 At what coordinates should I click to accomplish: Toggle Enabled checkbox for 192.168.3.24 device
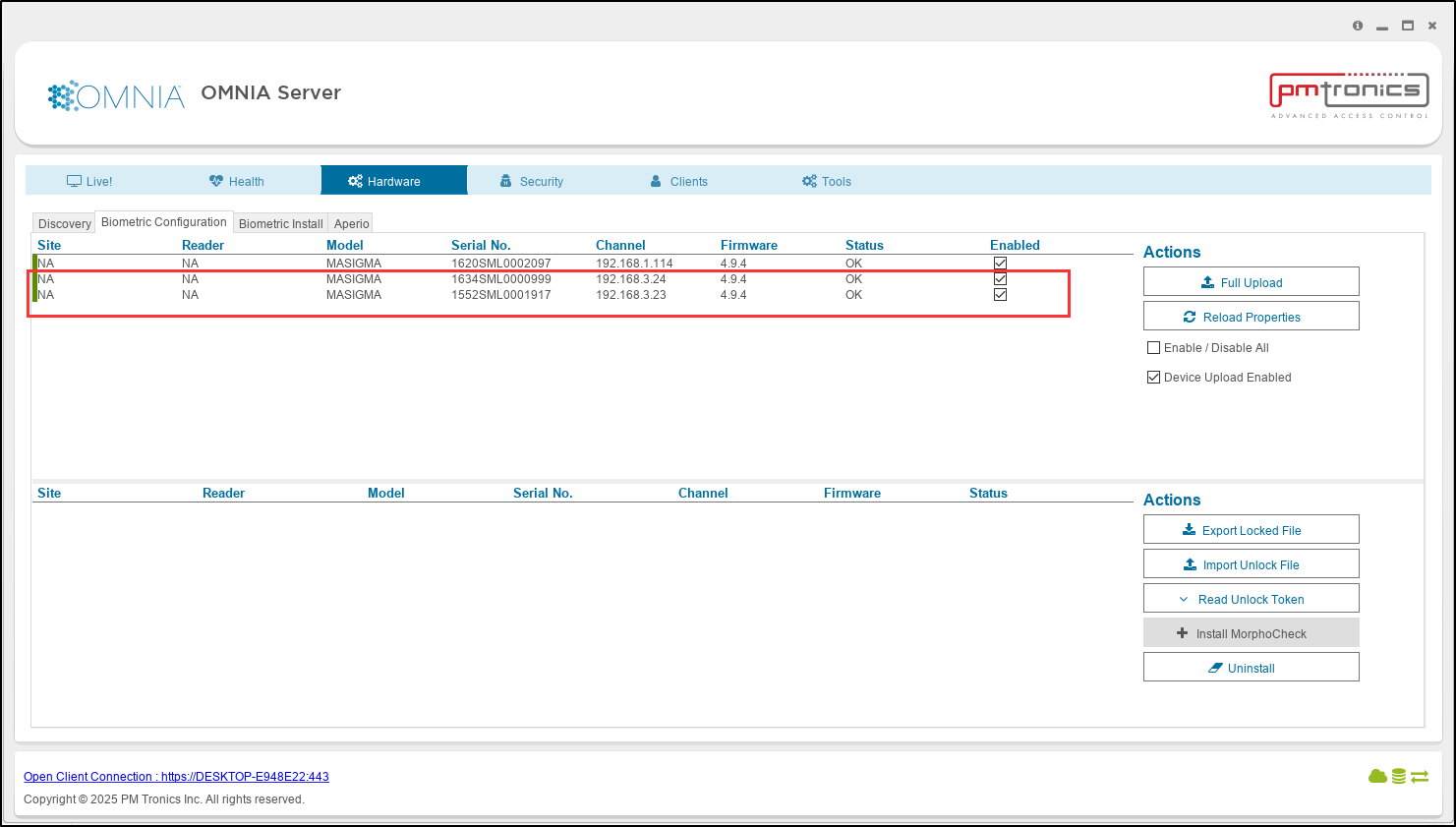click(x=1000, y=279)
